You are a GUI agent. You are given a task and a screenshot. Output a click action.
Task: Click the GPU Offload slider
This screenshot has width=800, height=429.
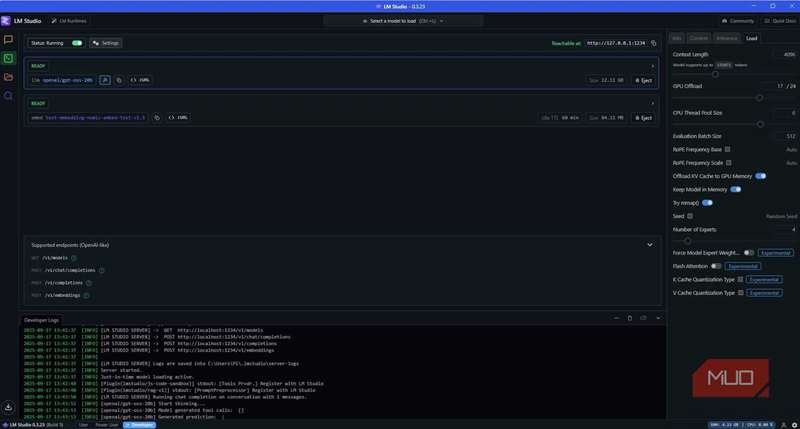(x=757, y=98)
